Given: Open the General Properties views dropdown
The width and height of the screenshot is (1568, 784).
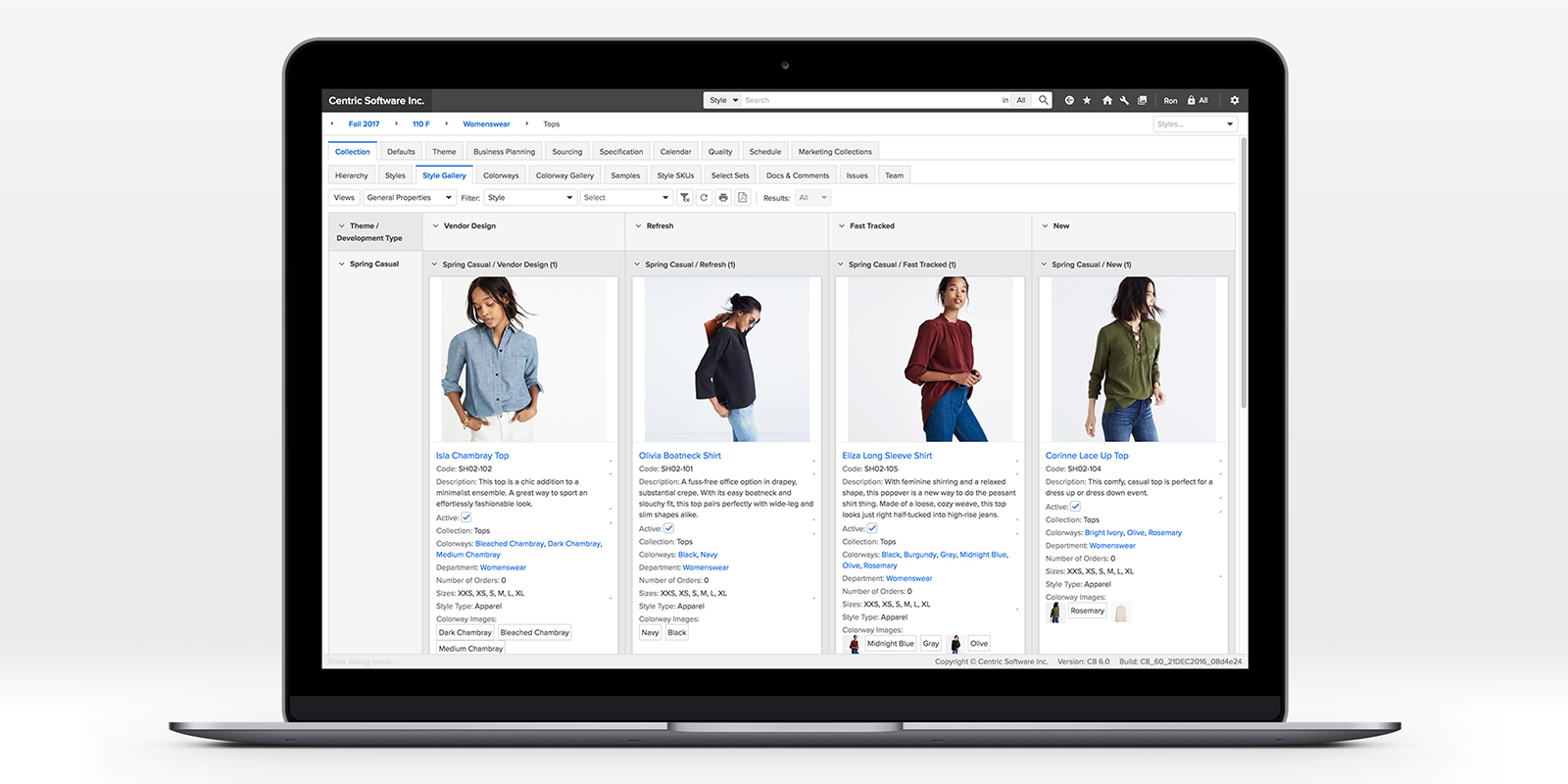Looking at the screenshot, I should click(409, 198).
